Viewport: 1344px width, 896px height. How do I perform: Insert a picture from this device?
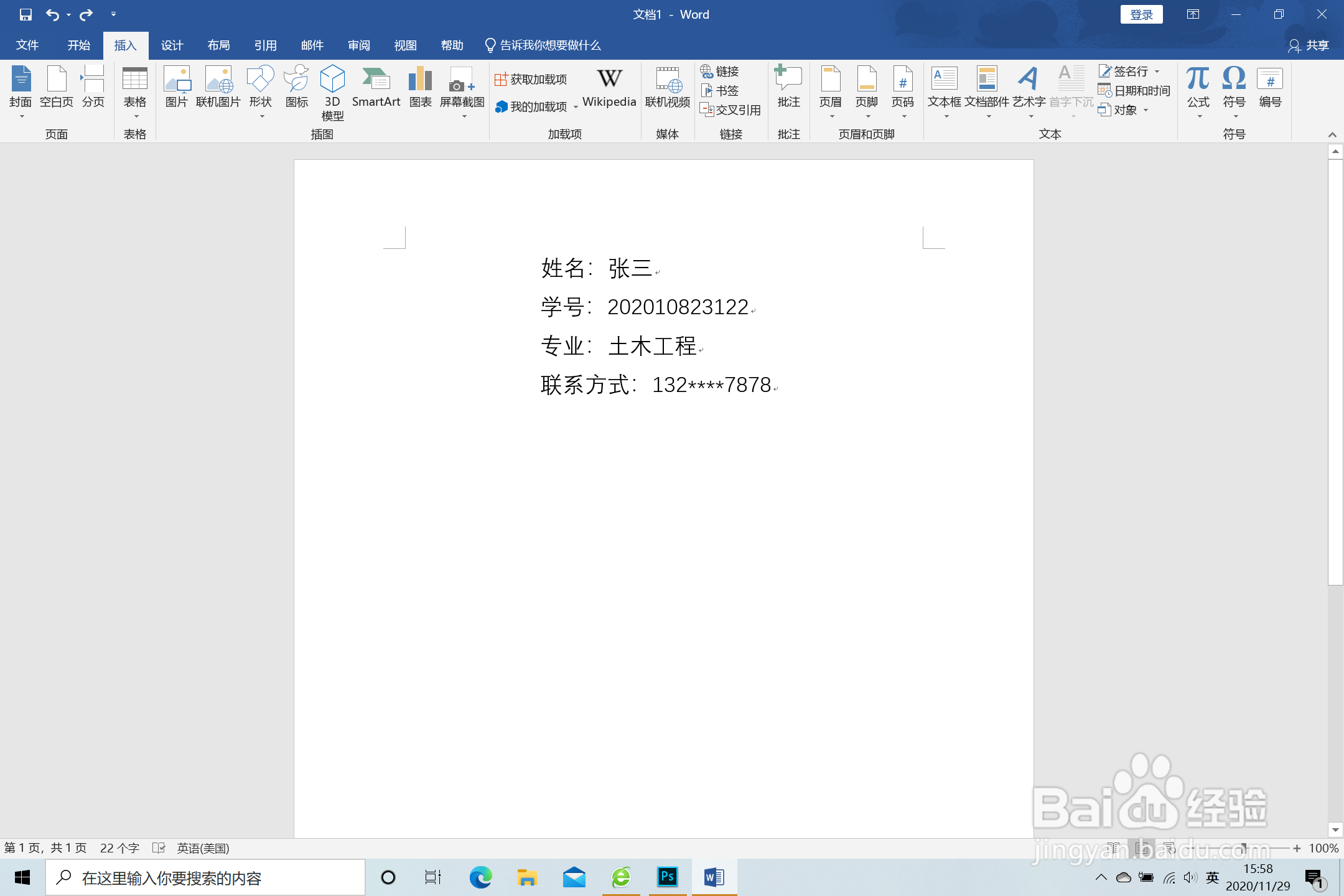(176, 87)
